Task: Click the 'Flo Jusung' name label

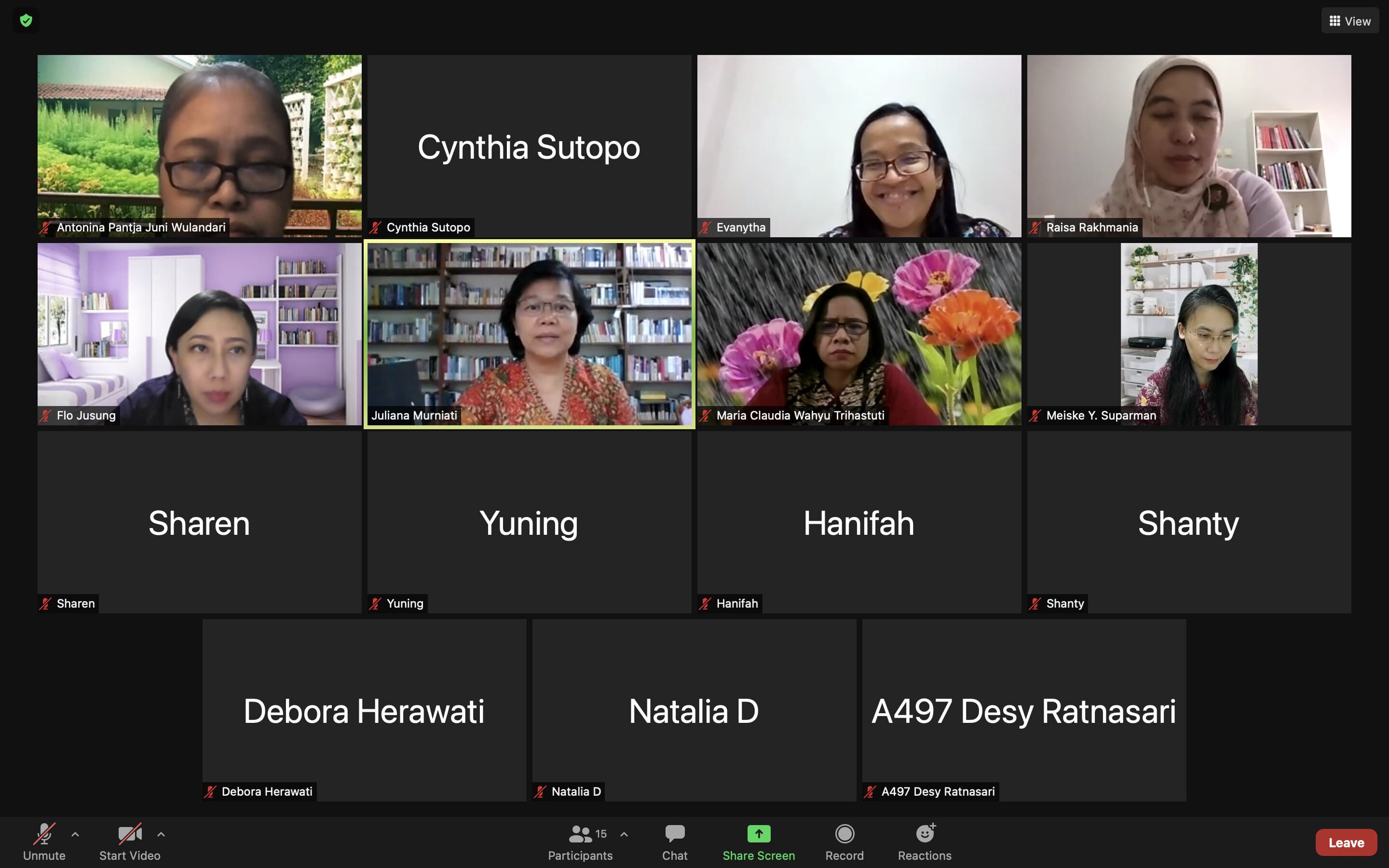Action: [86, 416]
